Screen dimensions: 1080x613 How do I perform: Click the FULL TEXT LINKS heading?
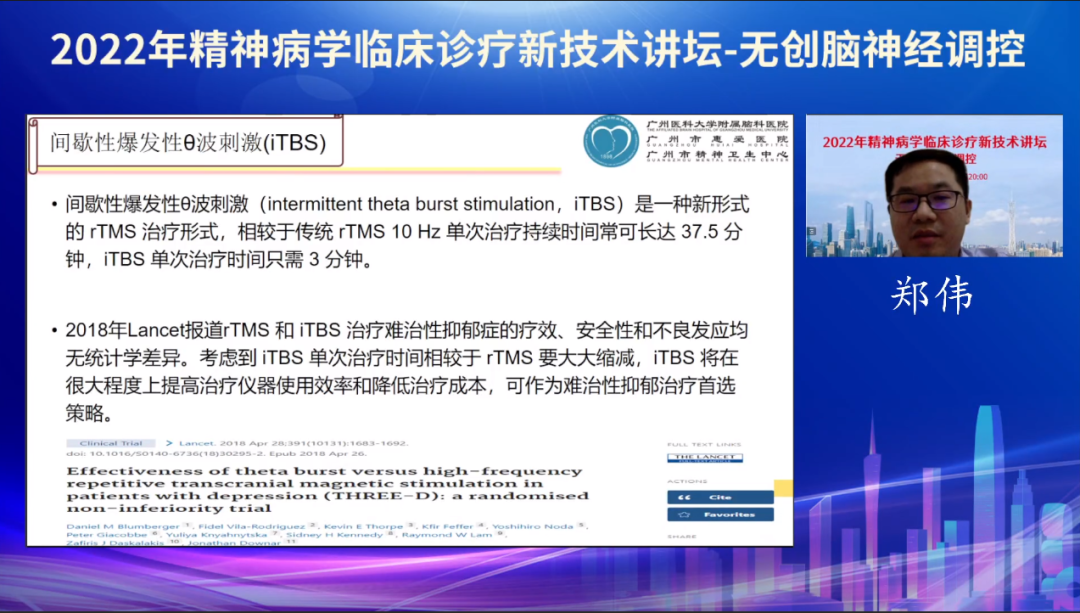(704, 444)
